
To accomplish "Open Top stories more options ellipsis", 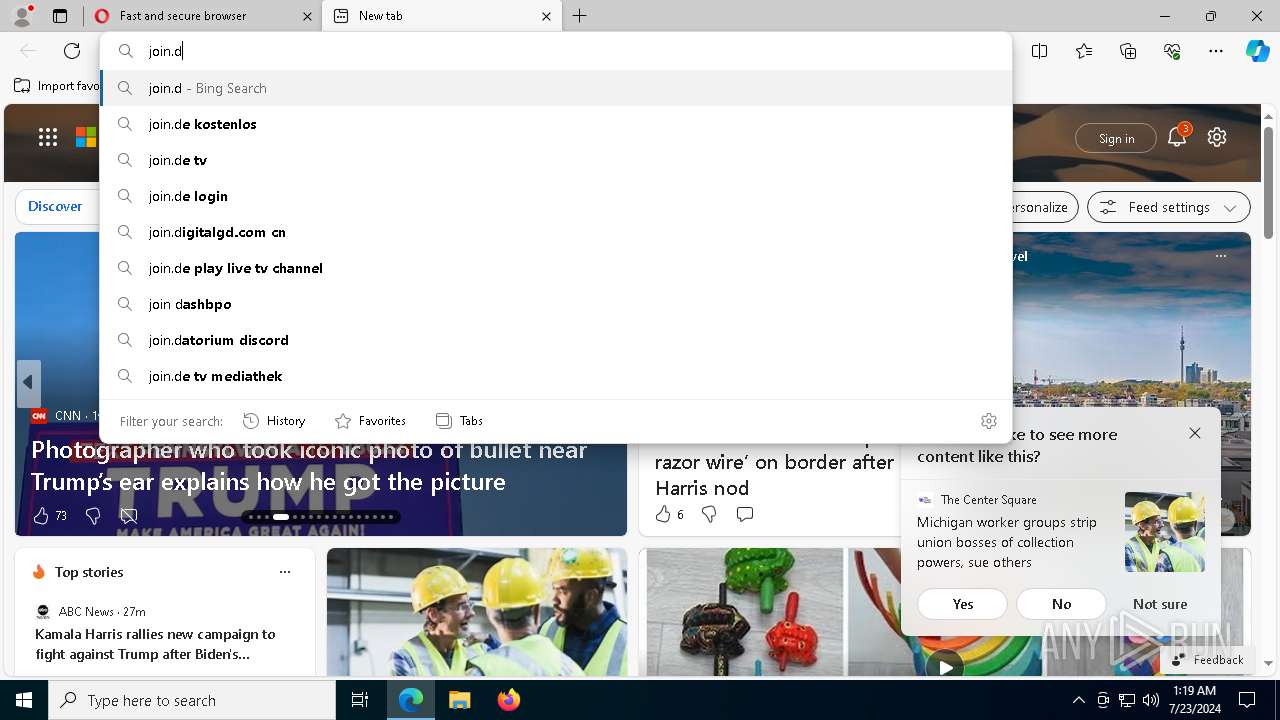I will [285, 572].
